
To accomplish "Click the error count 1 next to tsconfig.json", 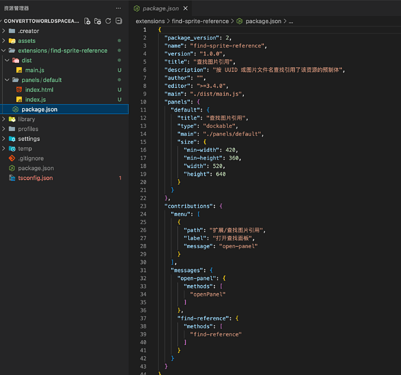I will [120, 178].
